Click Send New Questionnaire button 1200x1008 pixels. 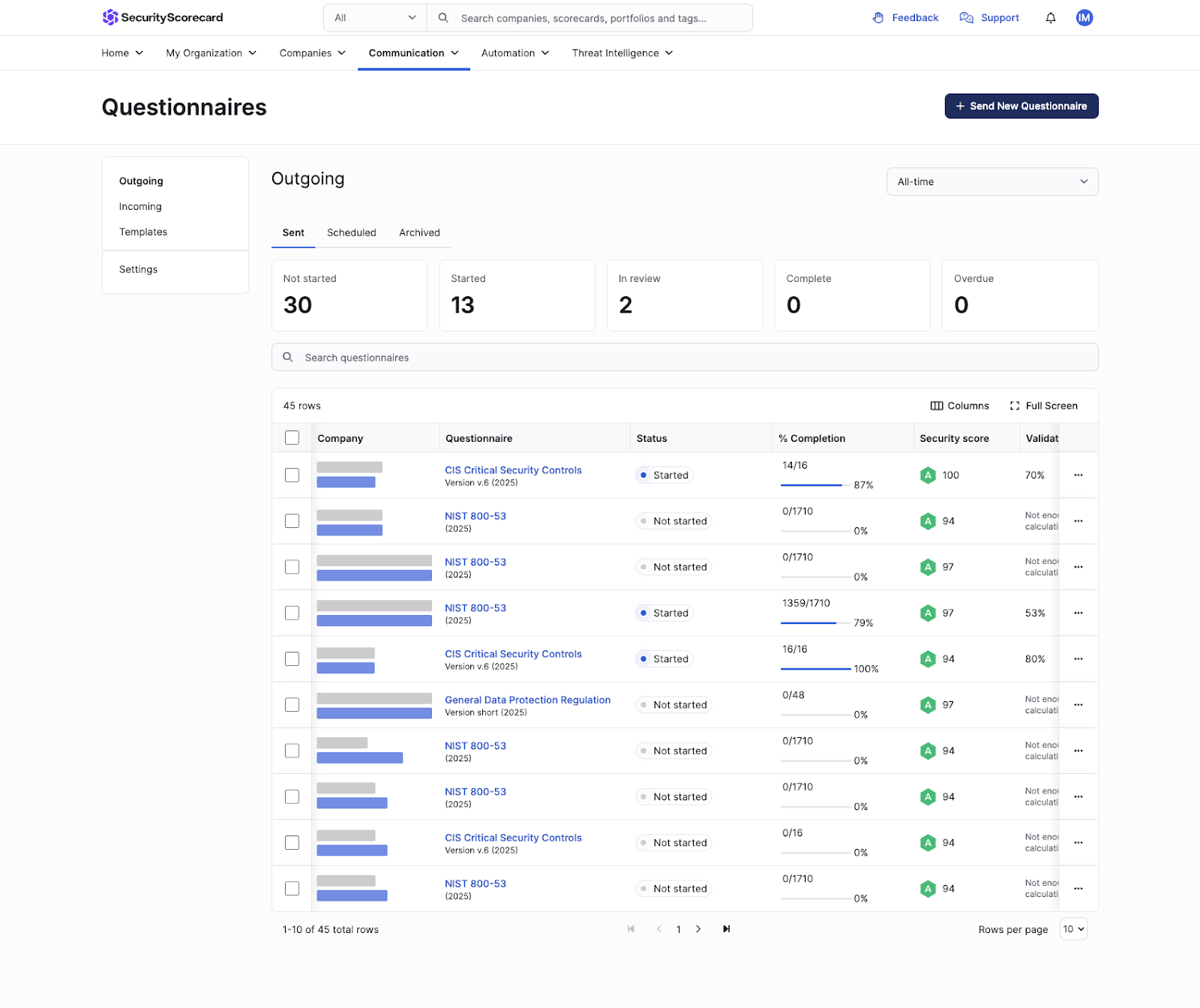point(1021,106)
